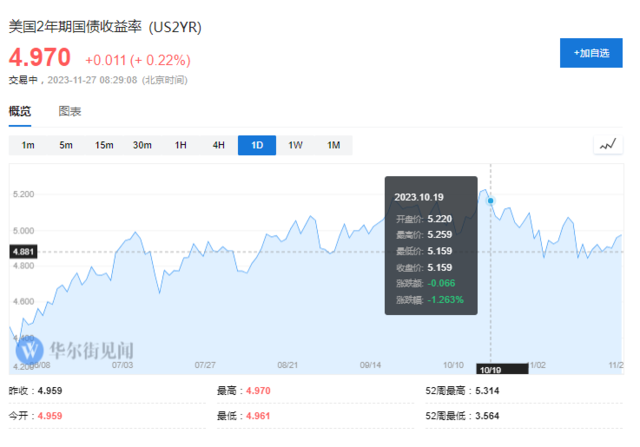Click the 今开 value 4.959

point(50,416)
